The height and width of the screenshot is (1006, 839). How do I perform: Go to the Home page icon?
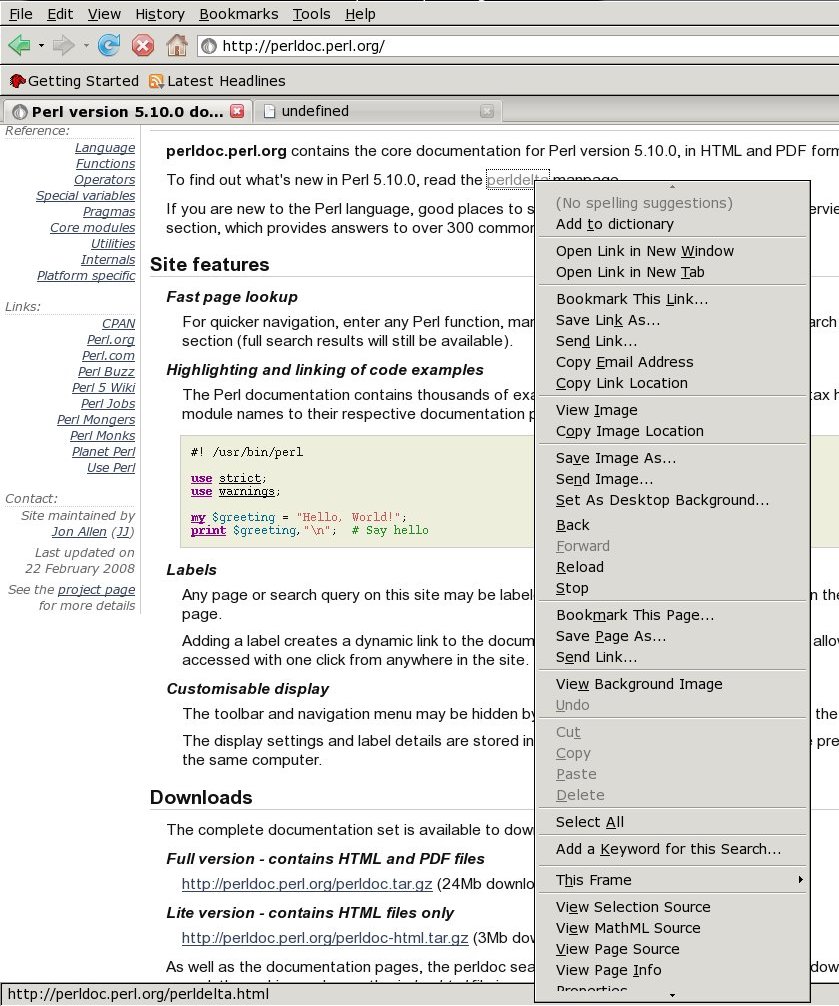coord(176,46)
